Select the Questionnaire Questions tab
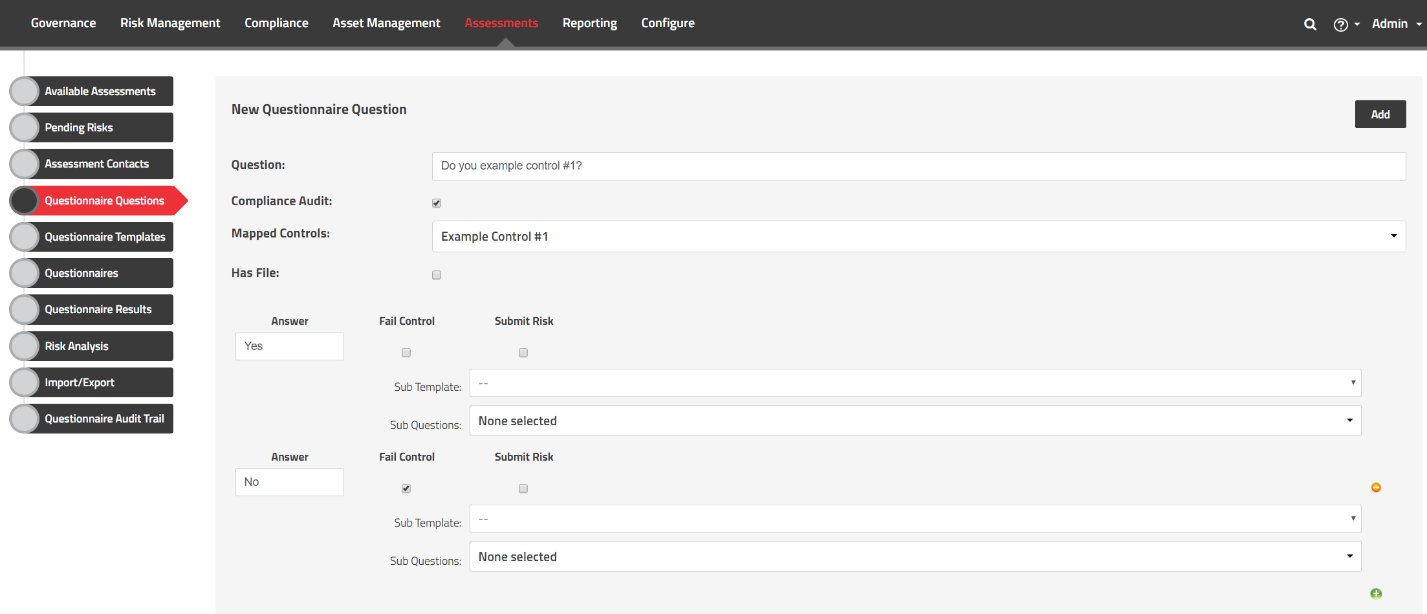Viewport: 1427px width, 614px height. (x=105, y=200)
